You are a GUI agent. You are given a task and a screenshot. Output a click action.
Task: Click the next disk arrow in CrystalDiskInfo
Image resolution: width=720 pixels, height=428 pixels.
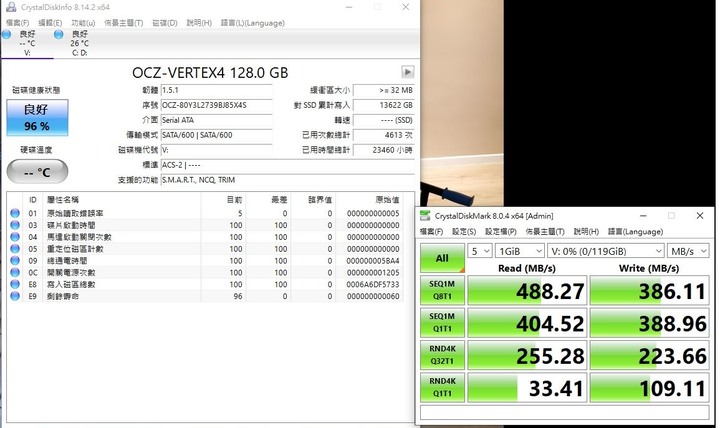point(407,72)
